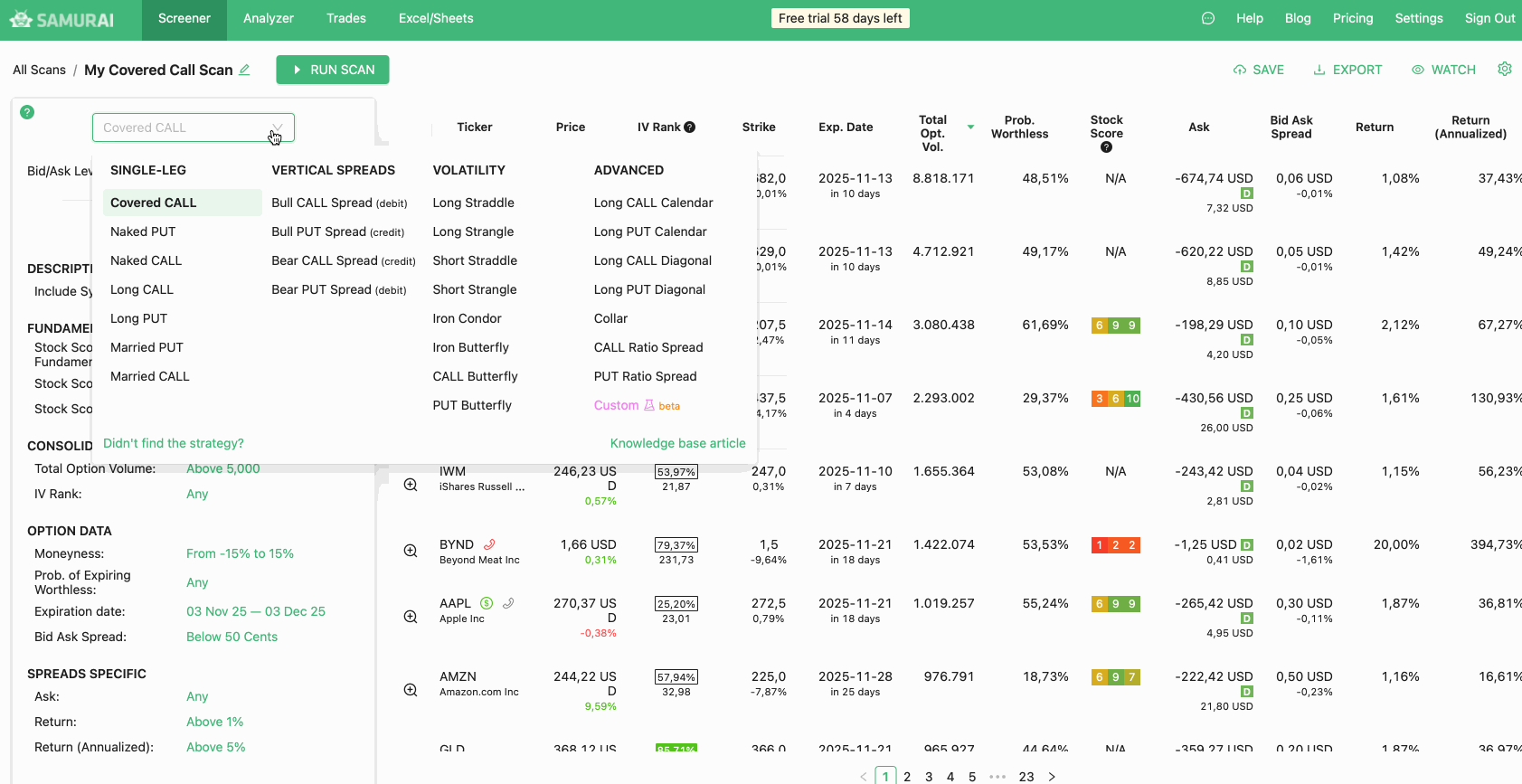This screenshot has width=1522, height=784.
Task: Click the magnifier icon for the BYND row
Action: tap(411, 551)
